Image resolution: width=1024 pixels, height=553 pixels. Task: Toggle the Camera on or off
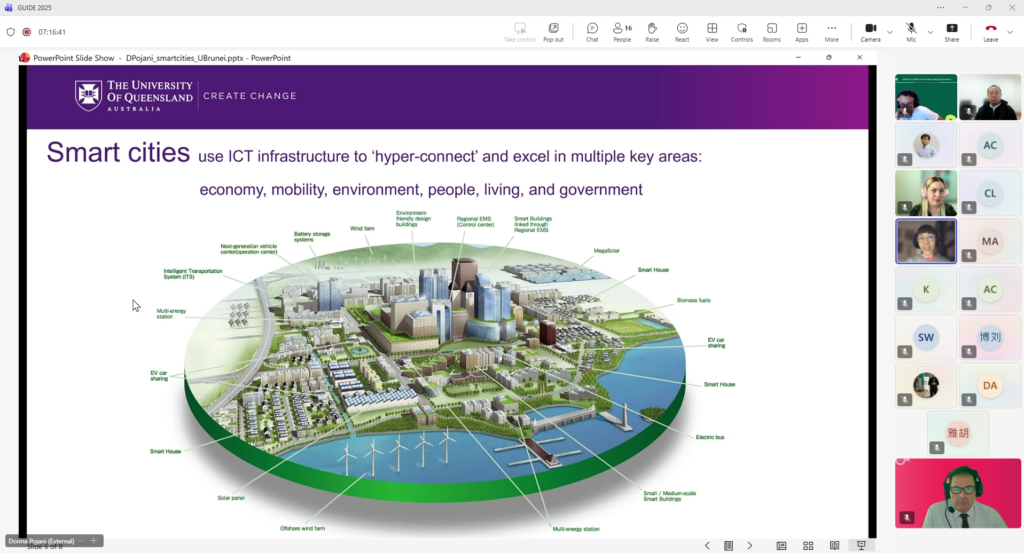[x=869, y=32]
